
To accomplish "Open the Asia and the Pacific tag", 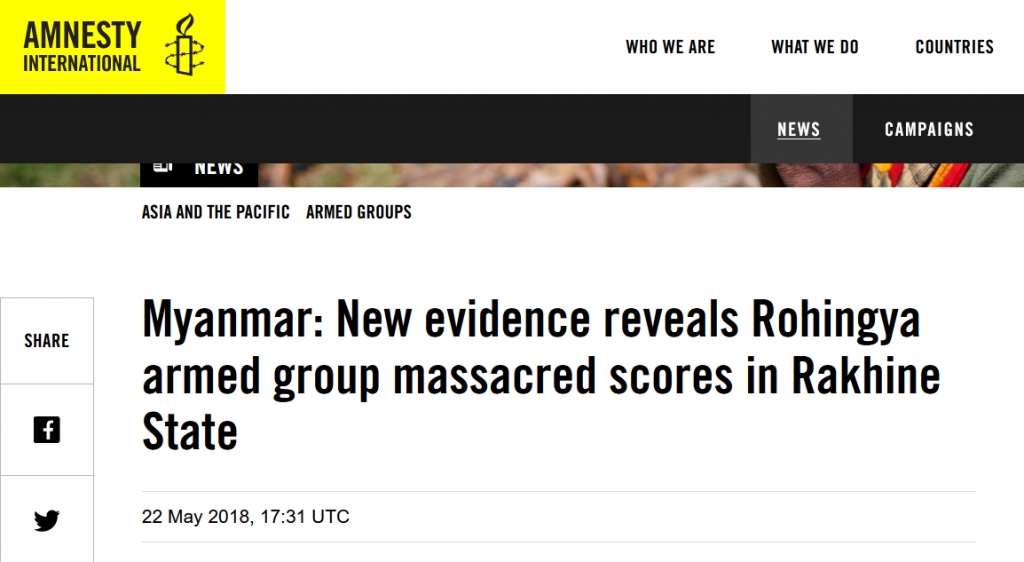I will [x=216, y=212].
